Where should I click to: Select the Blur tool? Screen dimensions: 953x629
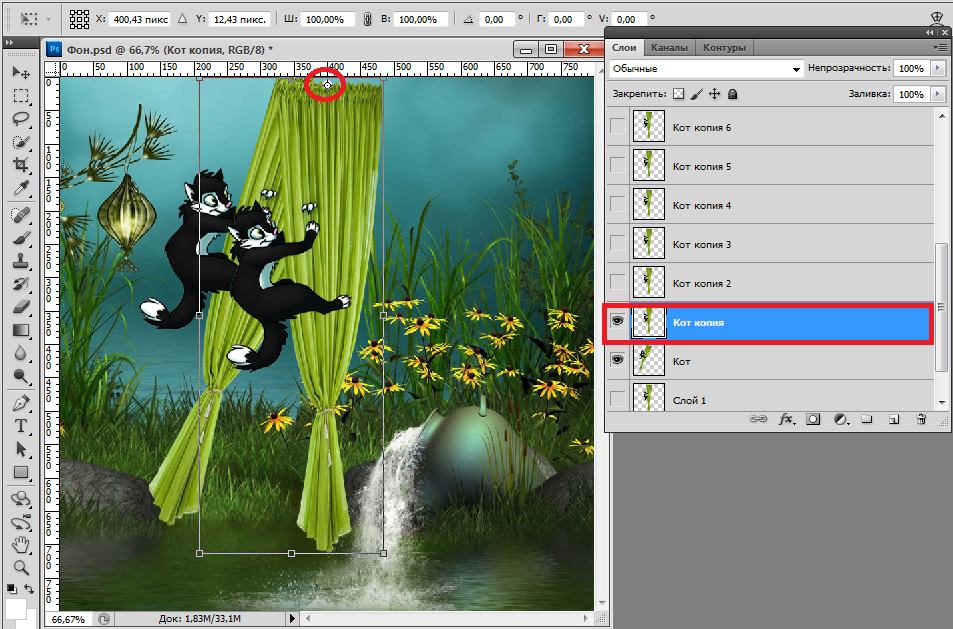pos(21,353)
